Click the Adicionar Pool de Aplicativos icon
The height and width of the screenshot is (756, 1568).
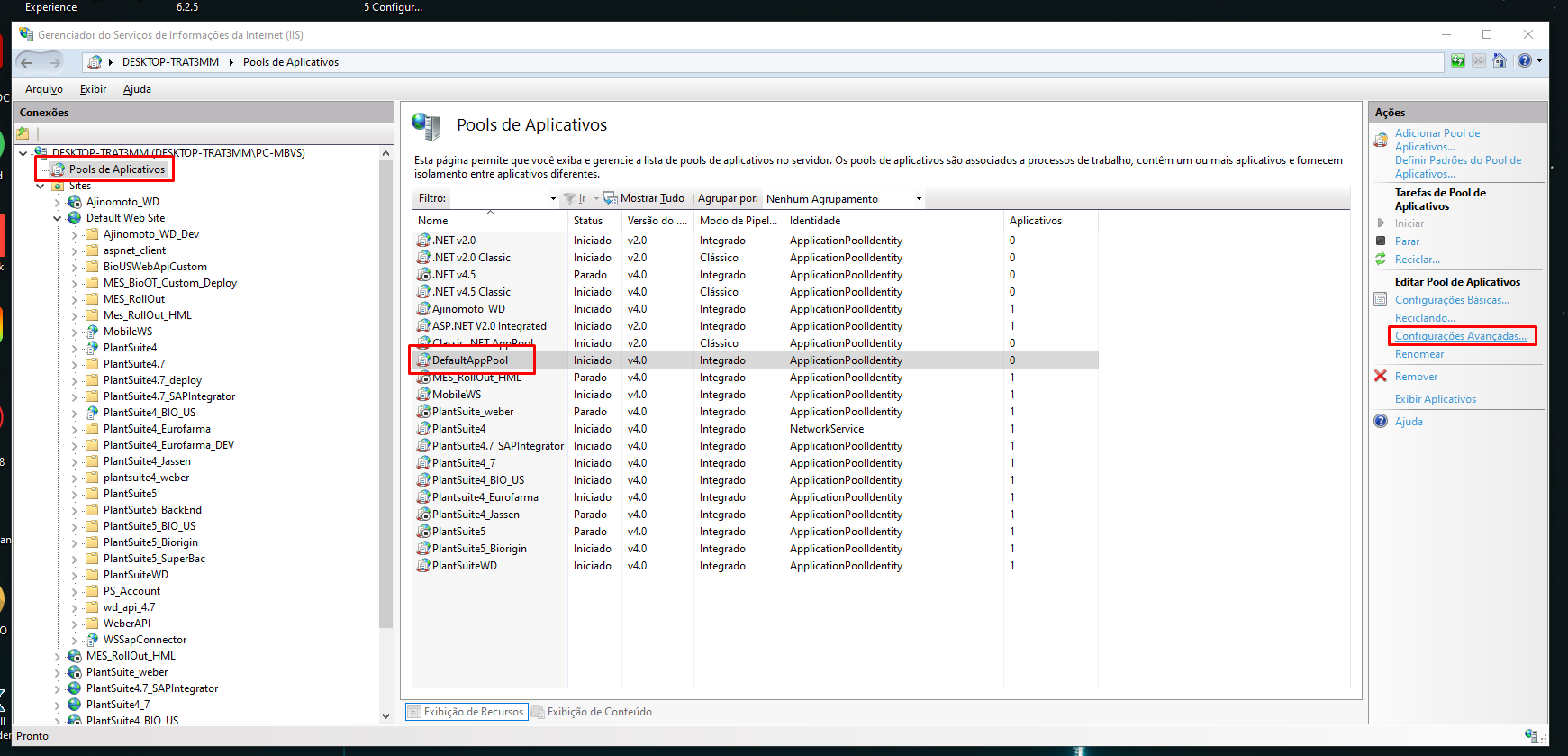pyautogui.click(x=1381, y=140)
